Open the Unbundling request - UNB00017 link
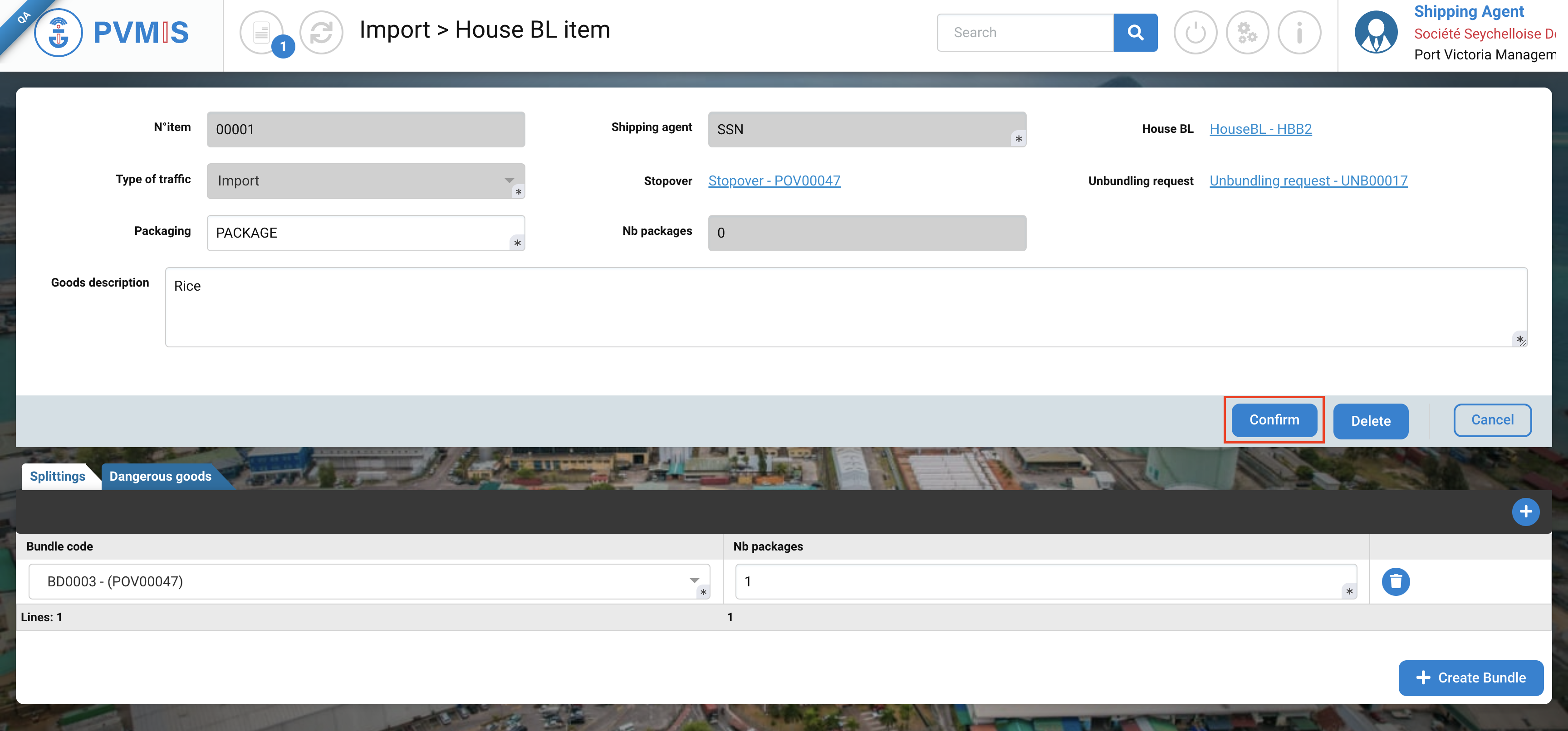This screenshot has height=731, width=1568. 1308,180
